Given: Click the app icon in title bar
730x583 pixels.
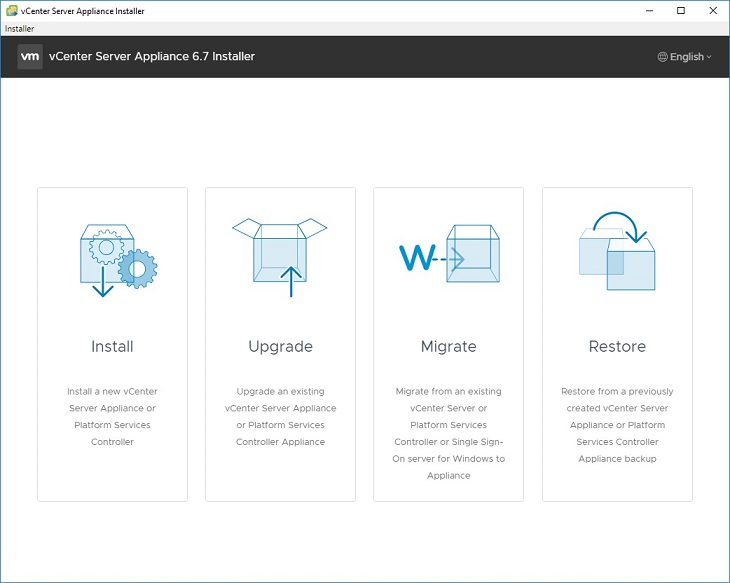Looking at the screenshot, I should [12, 11].
